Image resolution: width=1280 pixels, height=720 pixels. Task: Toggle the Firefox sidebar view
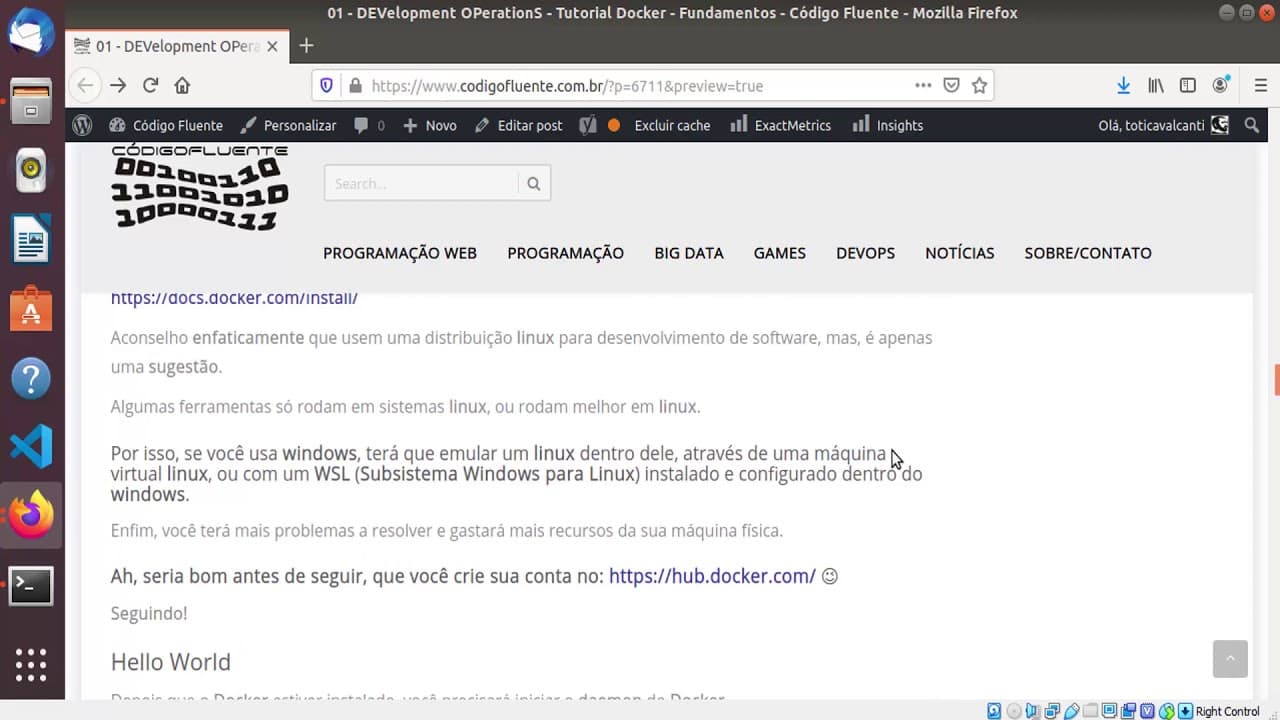[1188, 86]
